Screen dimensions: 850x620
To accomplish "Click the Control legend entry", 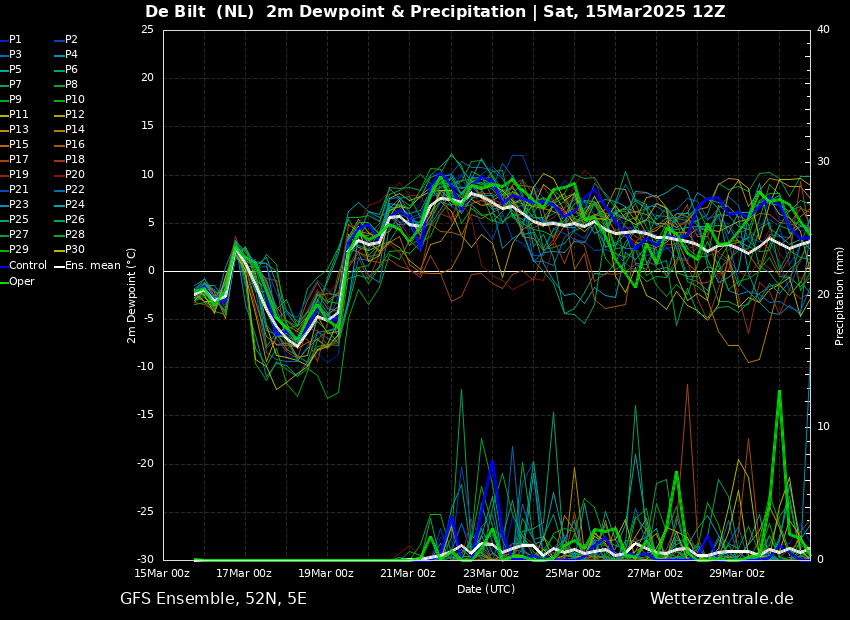I will pos(27,265).
